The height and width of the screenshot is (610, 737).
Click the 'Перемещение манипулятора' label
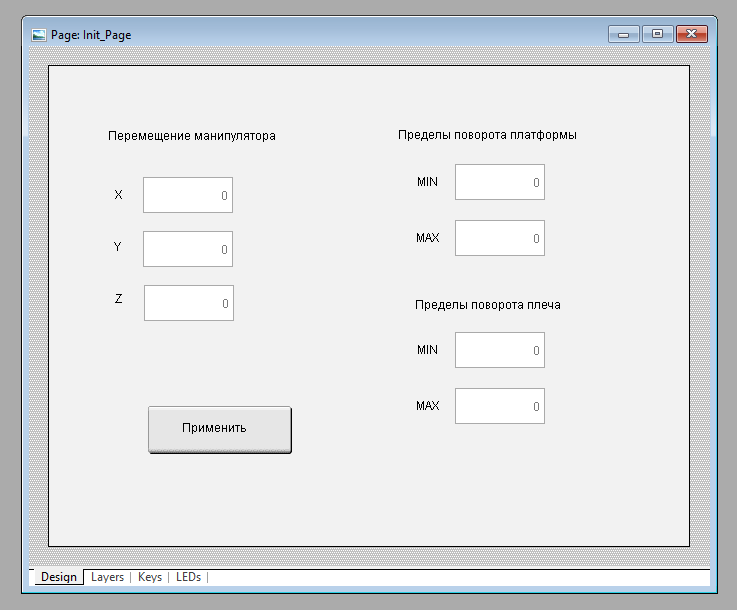click(192, 136)
